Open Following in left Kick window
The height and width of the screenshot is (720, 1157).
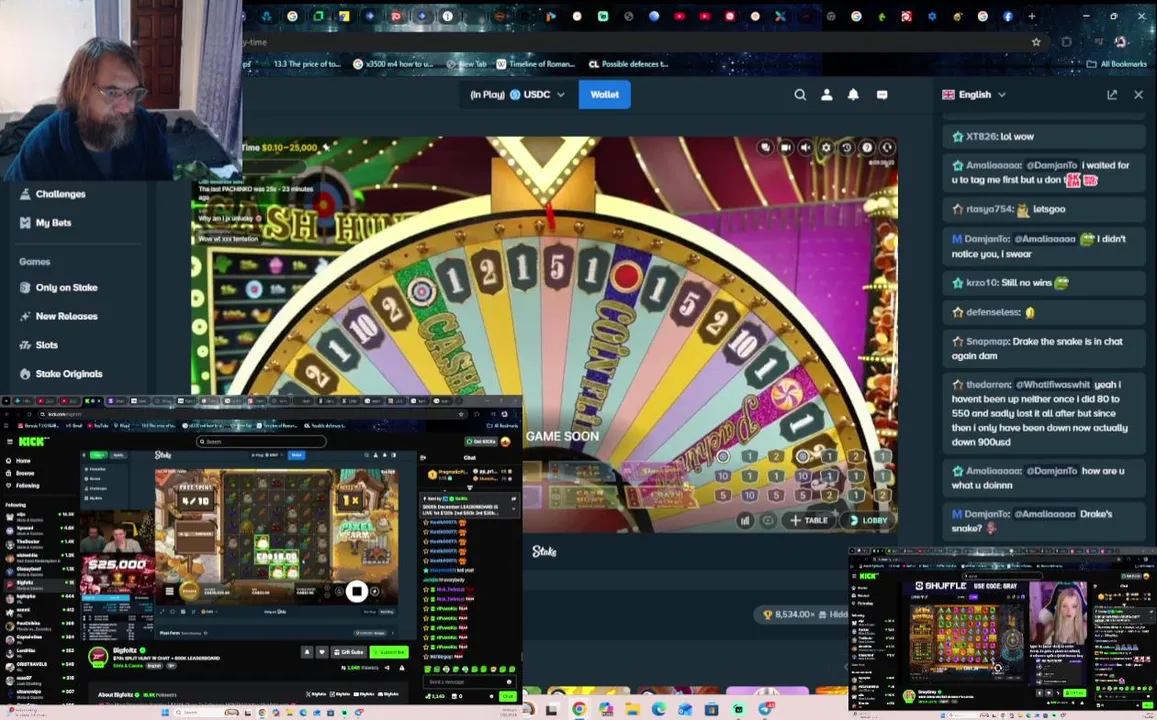tap(22, 485)
